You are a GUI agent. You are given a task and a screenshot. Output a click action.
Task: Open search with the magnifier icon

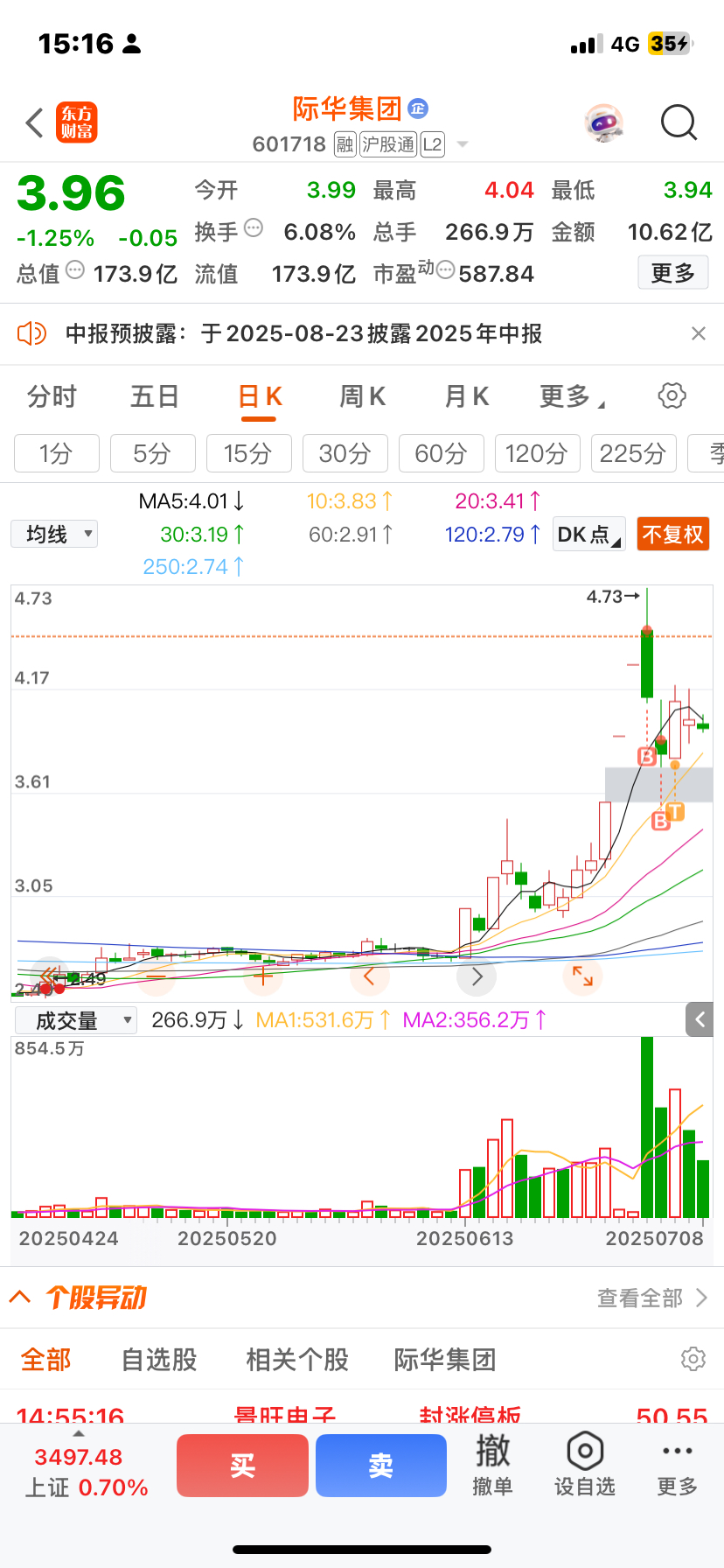point(679,122)
